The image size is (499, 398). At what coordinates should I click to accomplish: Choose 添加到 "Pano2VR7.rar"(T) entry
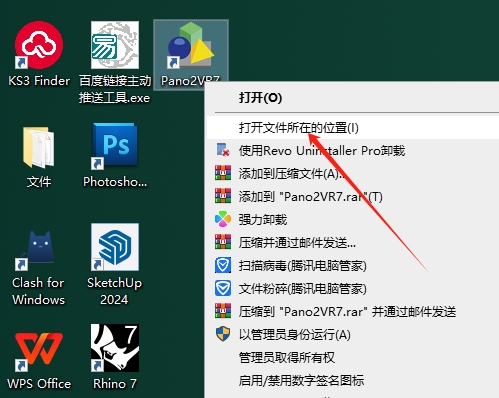point(353,197)
